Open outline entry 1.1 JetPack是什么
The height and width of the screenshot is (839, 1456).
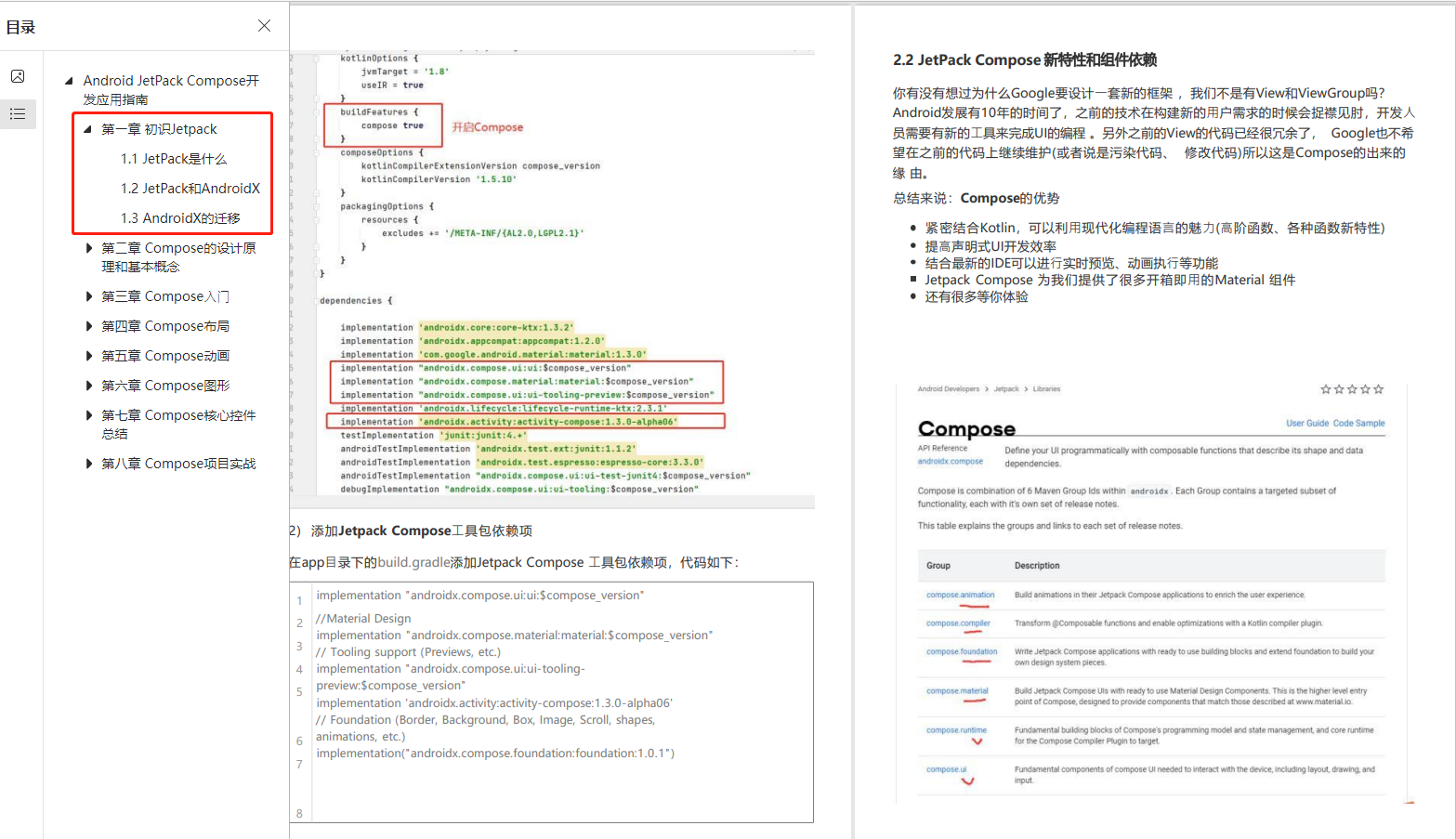(x=174, y=159)
